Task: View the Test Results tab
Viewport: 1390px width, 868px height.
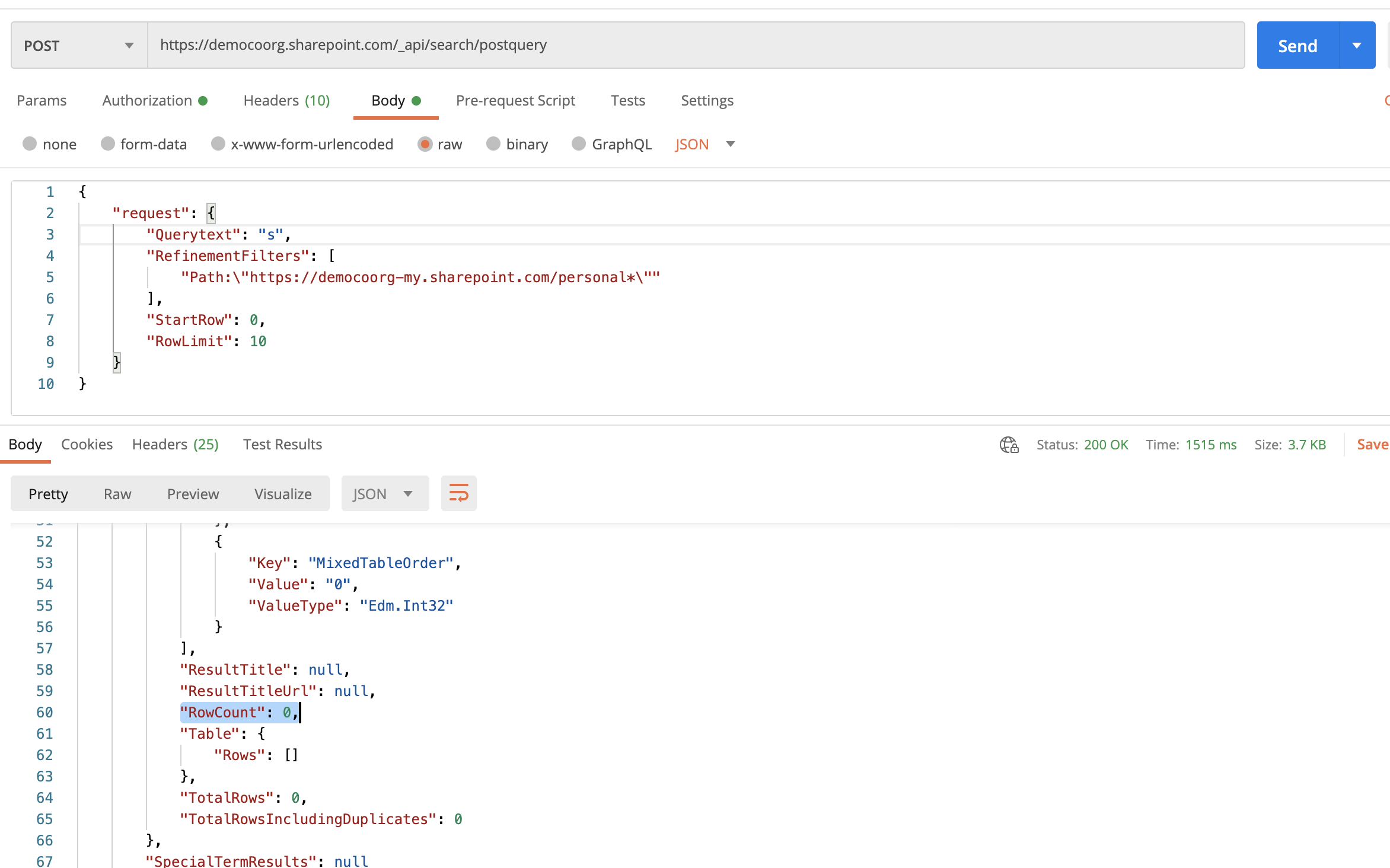Action: coord(282,444)
